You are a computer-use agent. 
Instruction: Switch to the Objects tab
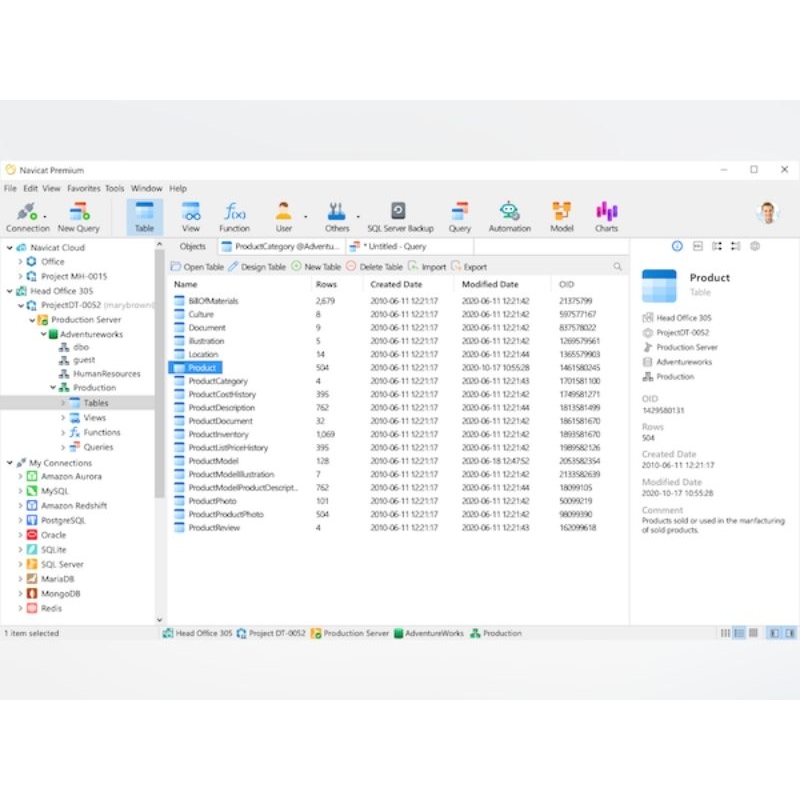pos(192,246)
